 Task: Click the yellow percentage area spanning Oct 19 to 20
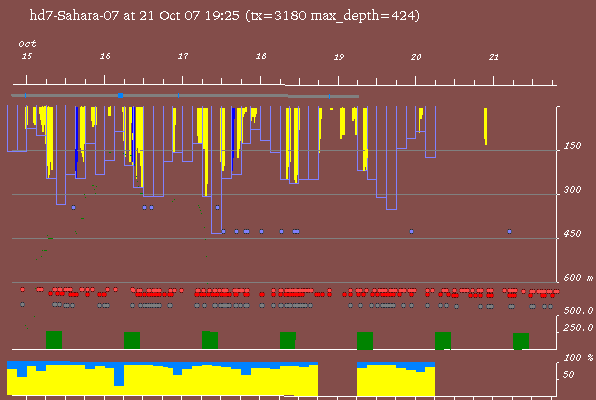[396, 381]
